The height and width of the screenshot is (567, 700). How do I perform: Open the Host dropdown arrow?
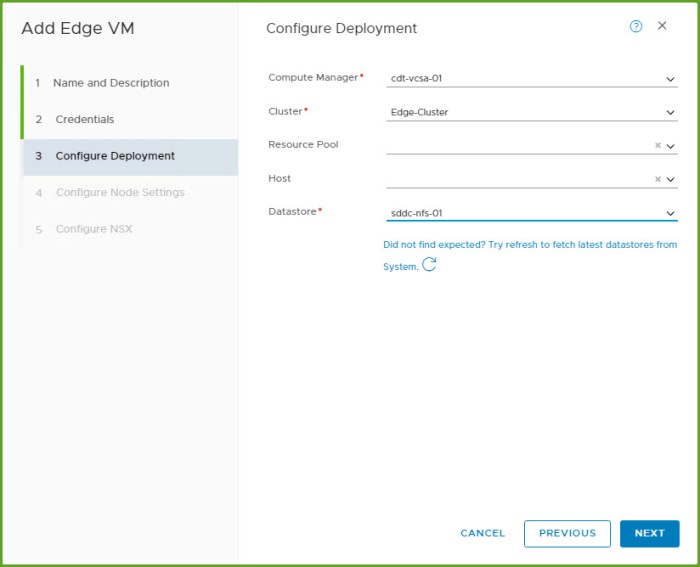pyautogui.click(x=671, y=180)
